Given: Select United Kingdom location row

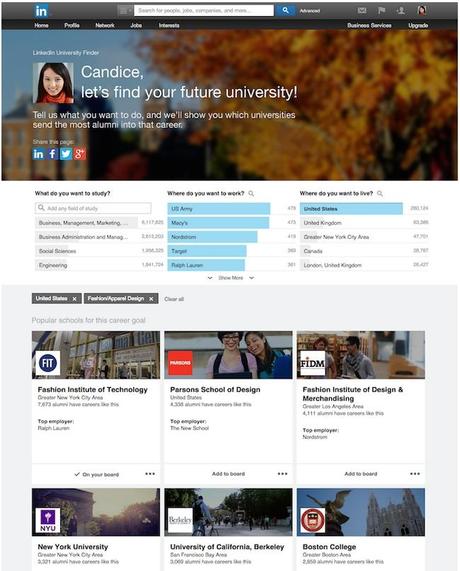Looking at the screenshot, I should pyautogui.click(x=364, y=223).
